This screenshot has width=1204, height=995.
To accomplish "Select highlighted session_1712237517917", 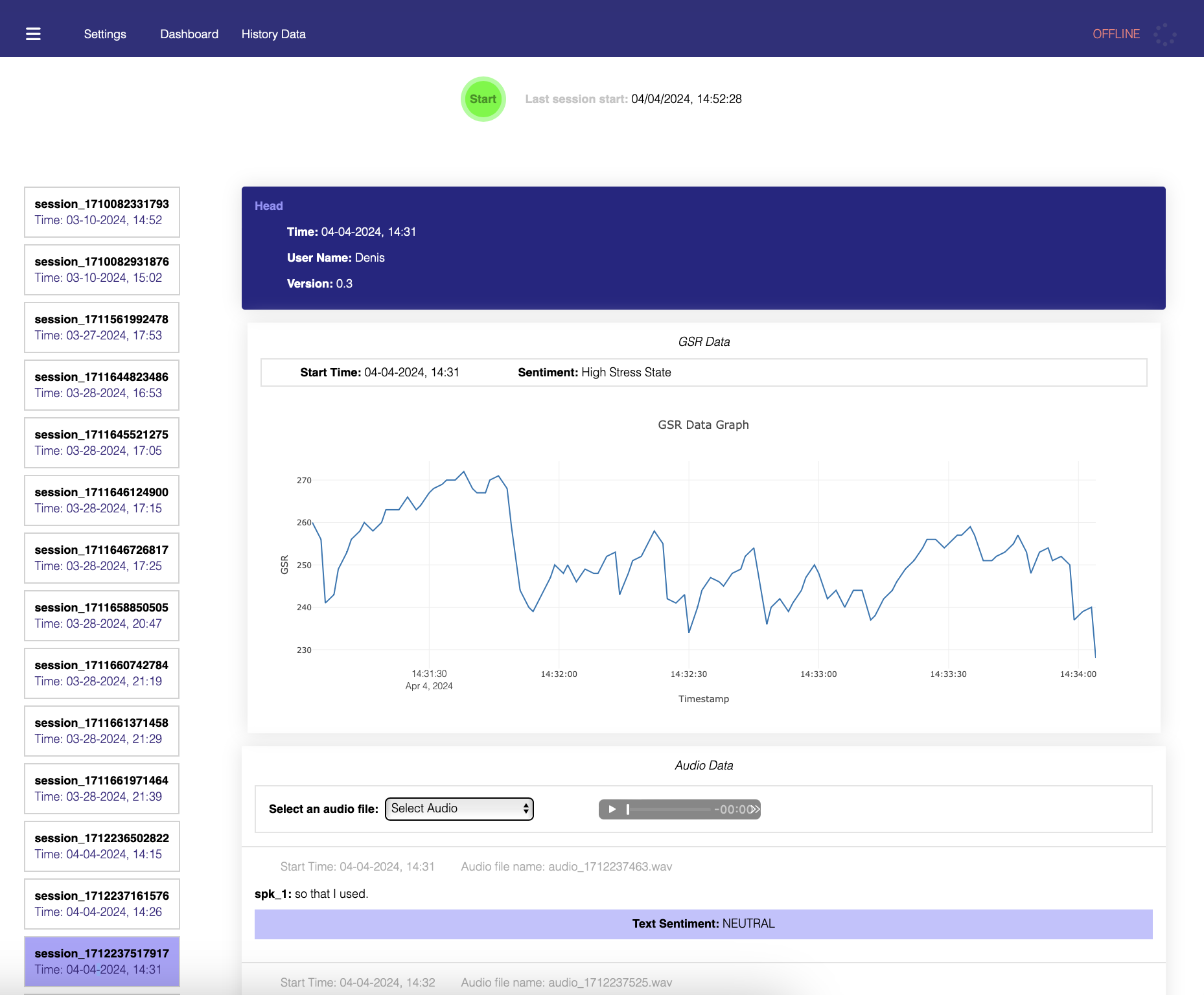I will [102, 961].
